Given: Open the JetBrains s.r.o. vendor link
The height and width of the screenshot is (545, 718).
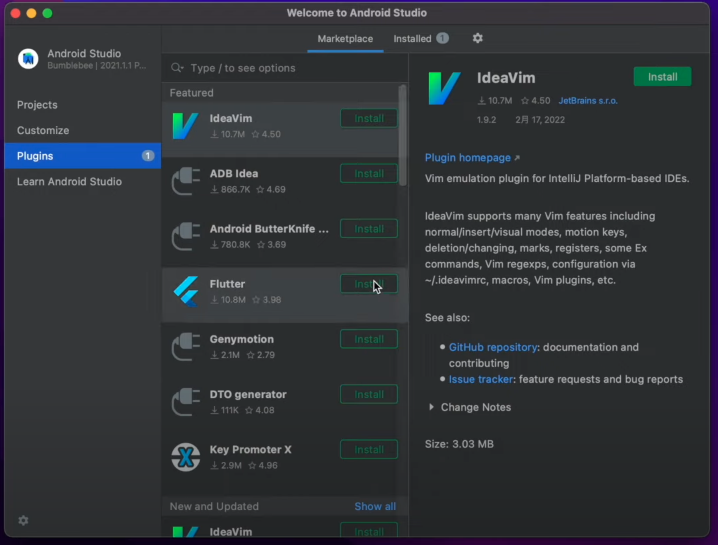Looking at the screenshot, I should click(x=588, y=101).
